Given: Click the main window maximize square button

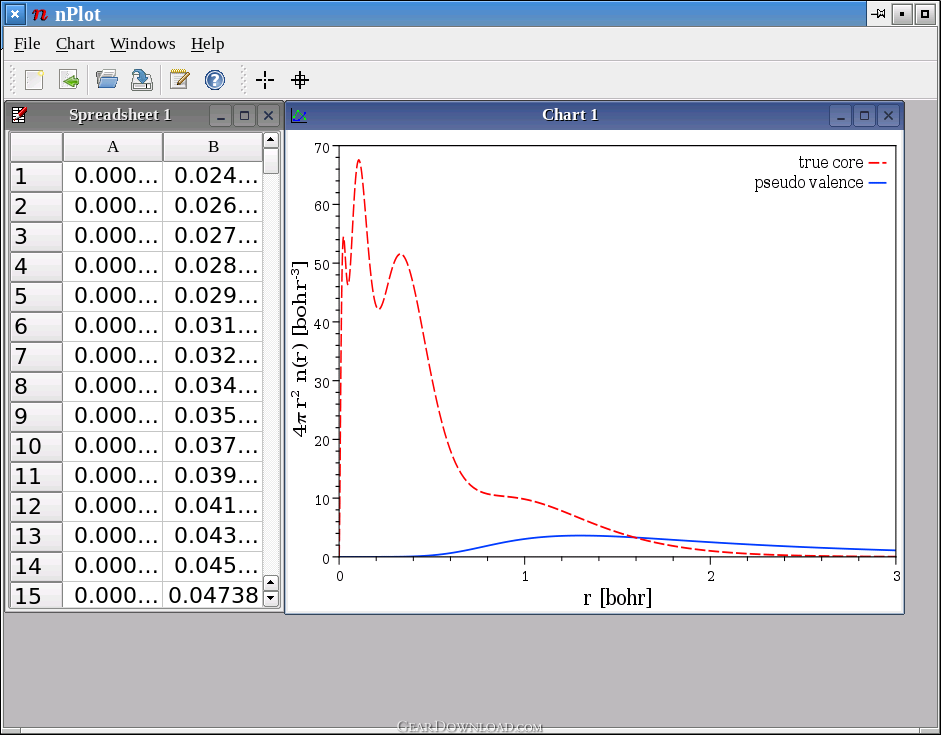Looking at the screenshot, I should click(925, 14).
